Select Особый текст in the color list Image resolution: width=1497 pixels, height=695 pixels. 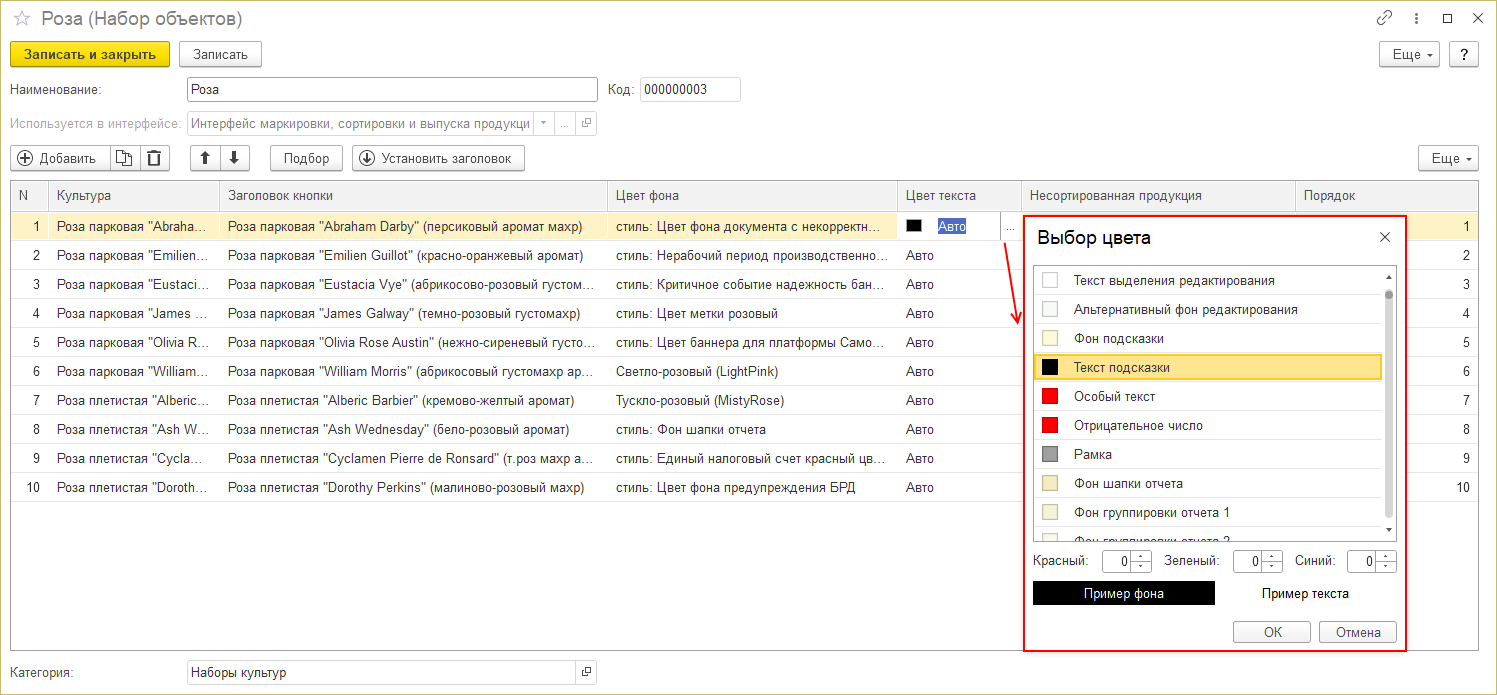(x=1114, y=397)
